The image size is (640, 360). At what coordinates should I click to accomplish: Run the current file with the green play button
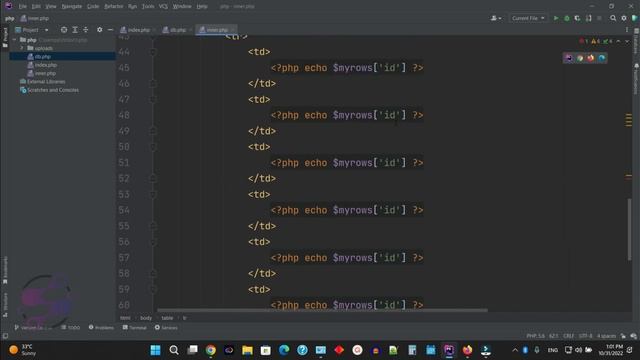556,18
